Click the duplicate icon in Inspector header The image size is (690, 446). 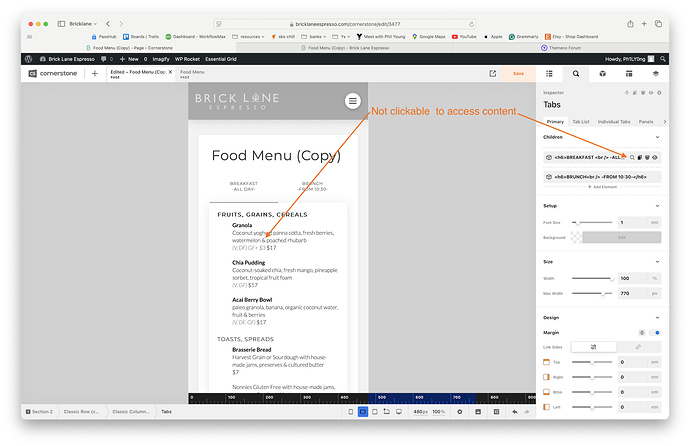point(635,93)
